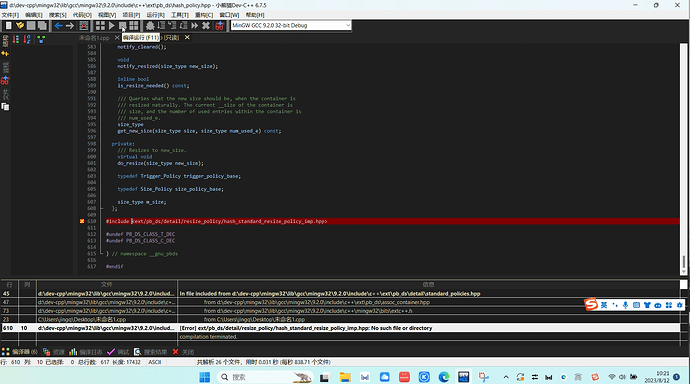This screenshot has width=690, height=384.
Task: Add watch using the red glasses icon
Action: tap(219, 26)
